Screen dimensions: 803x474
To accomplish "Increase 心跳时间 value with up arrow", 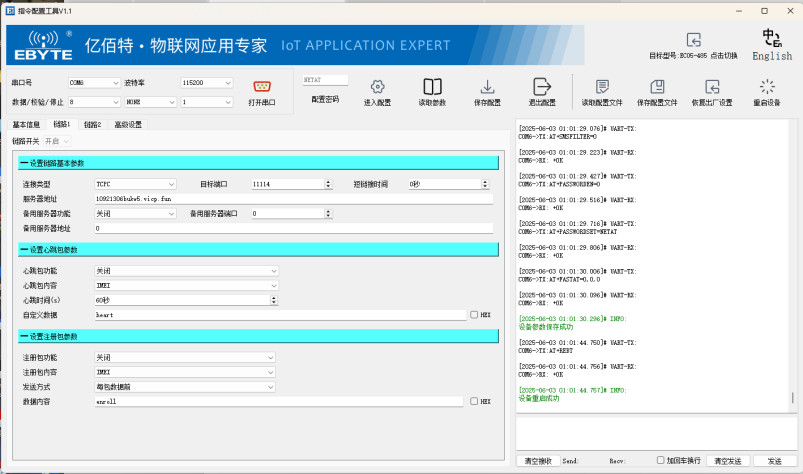I will 274,297.
